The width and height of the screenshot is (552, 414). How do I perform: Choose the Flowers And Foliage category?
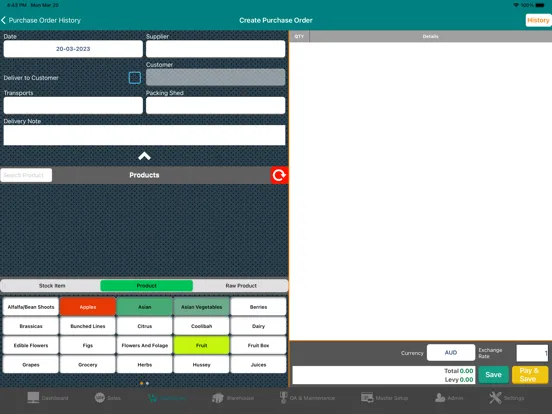(145, 345)
